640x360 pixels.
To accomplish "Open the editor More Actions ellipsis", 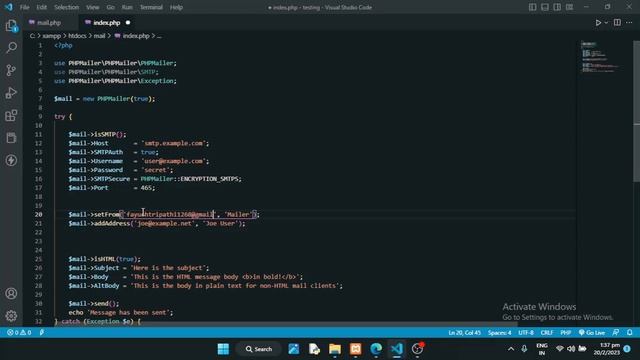I will click(x=629, y=22).
